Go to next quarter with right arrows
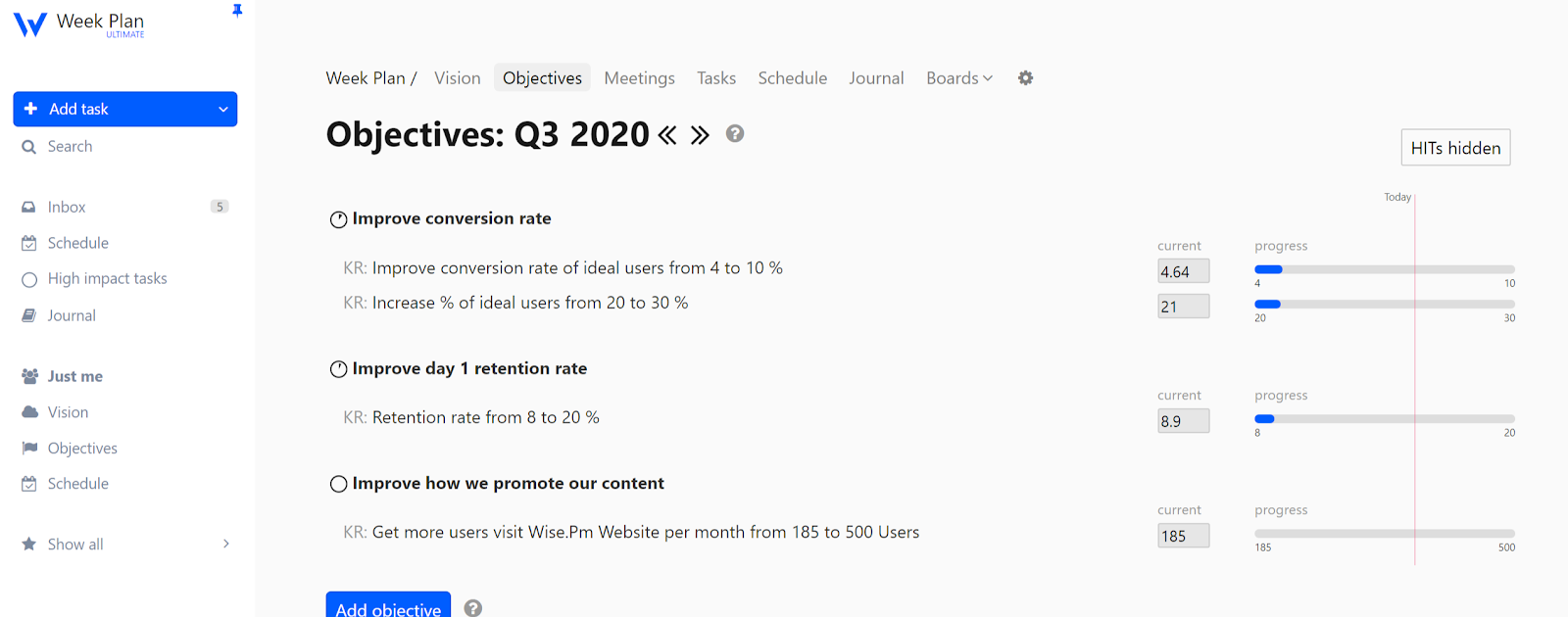 click(700, 135)
